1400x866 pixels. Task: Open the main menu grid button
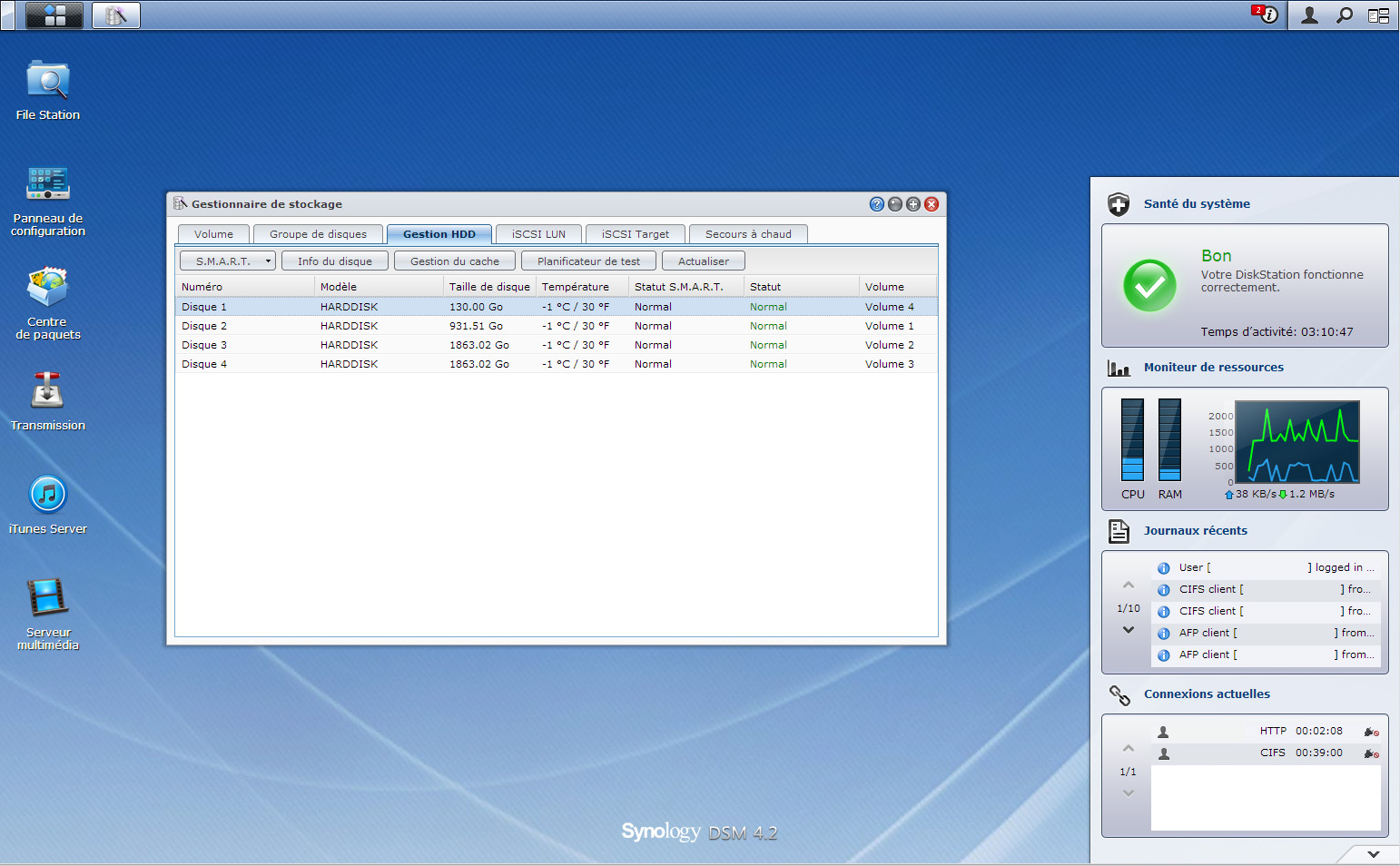[x=54, y=15]
